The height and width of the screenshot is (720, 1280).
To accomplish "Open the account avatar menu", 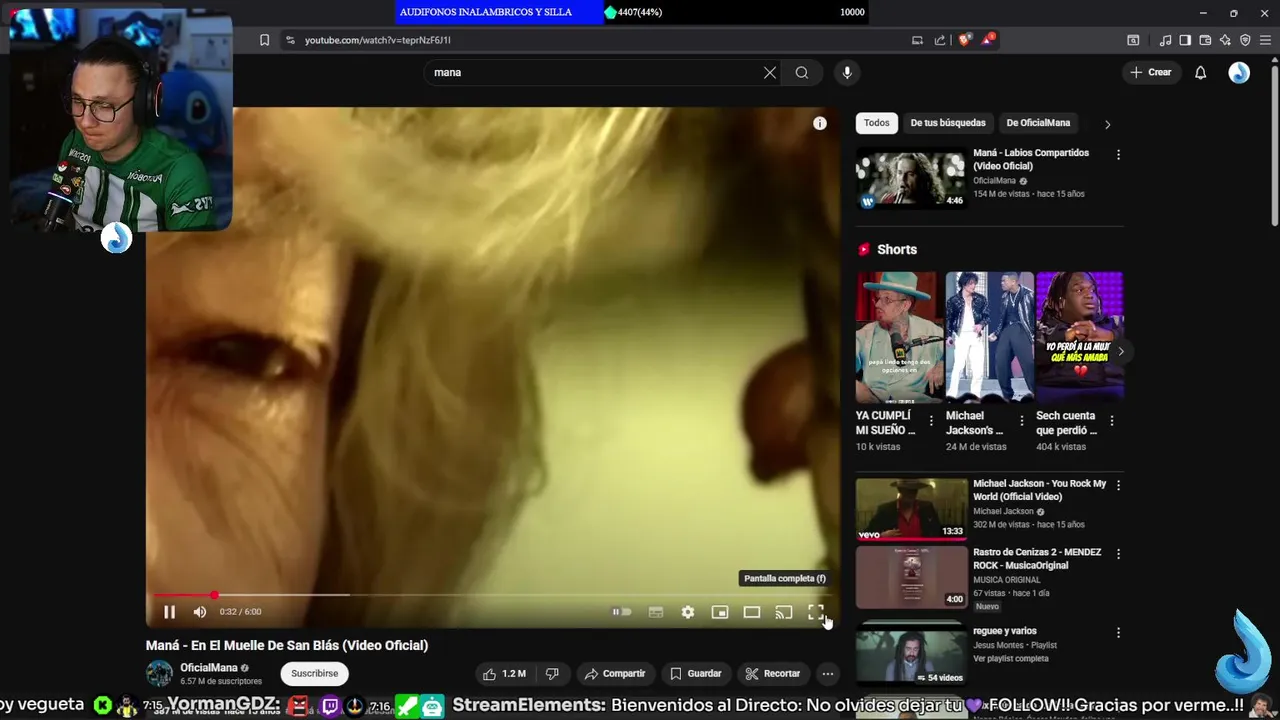I will pyautogui.click(x=1239, y=72).
